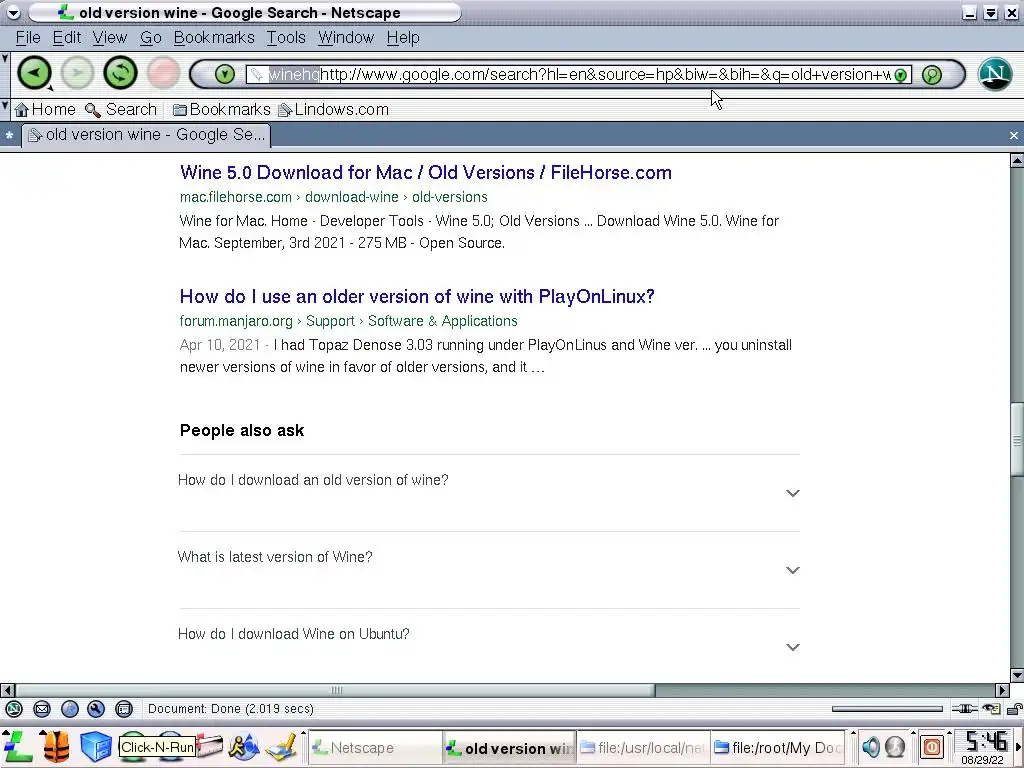
Task: Open Composer icon in status bar
Action: tap(96, 709)
